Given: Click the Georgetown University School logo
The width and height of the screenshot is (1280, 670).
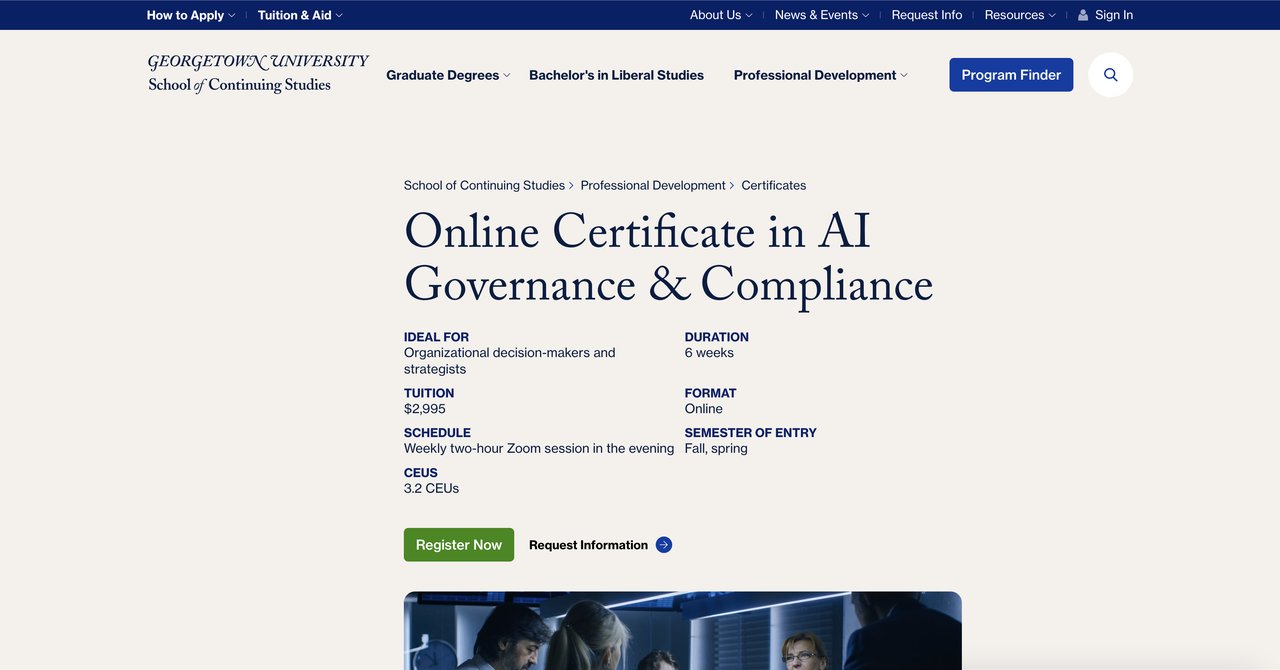Looking at the screenshot, I should pos(258,74).
